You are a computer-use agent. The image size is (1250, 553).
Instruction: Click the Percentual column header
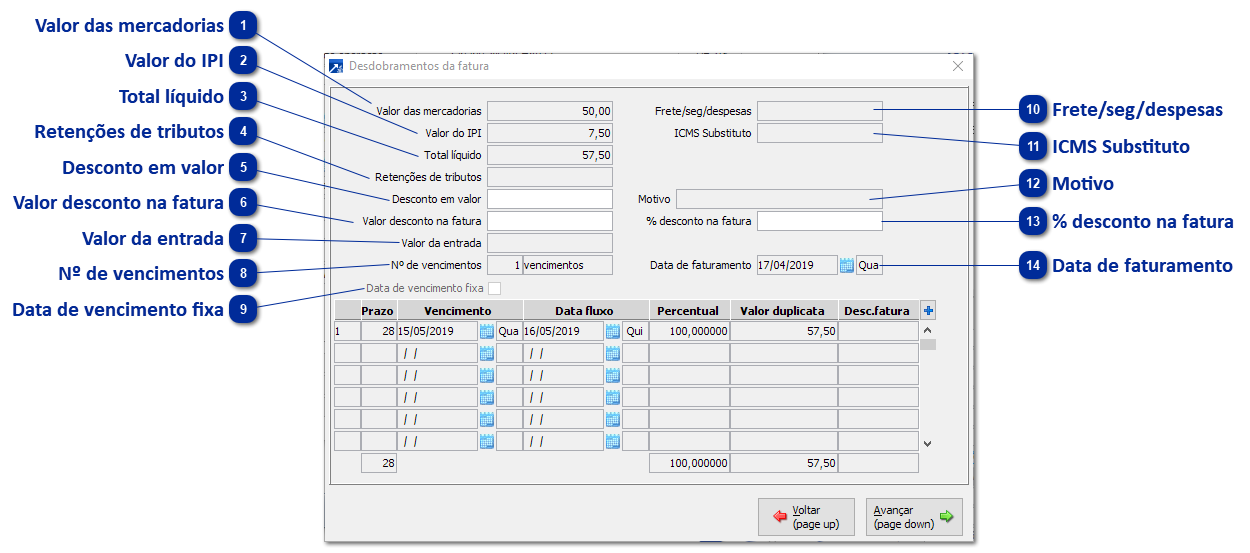689,311
